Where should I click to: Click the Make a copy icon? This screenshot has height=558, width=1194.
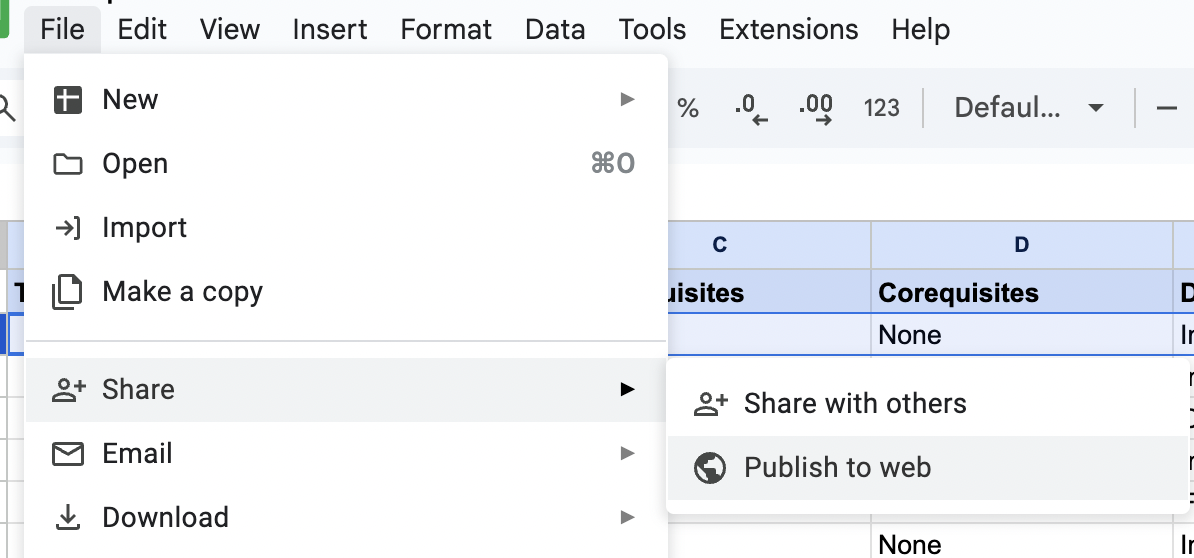coord(67,292)
